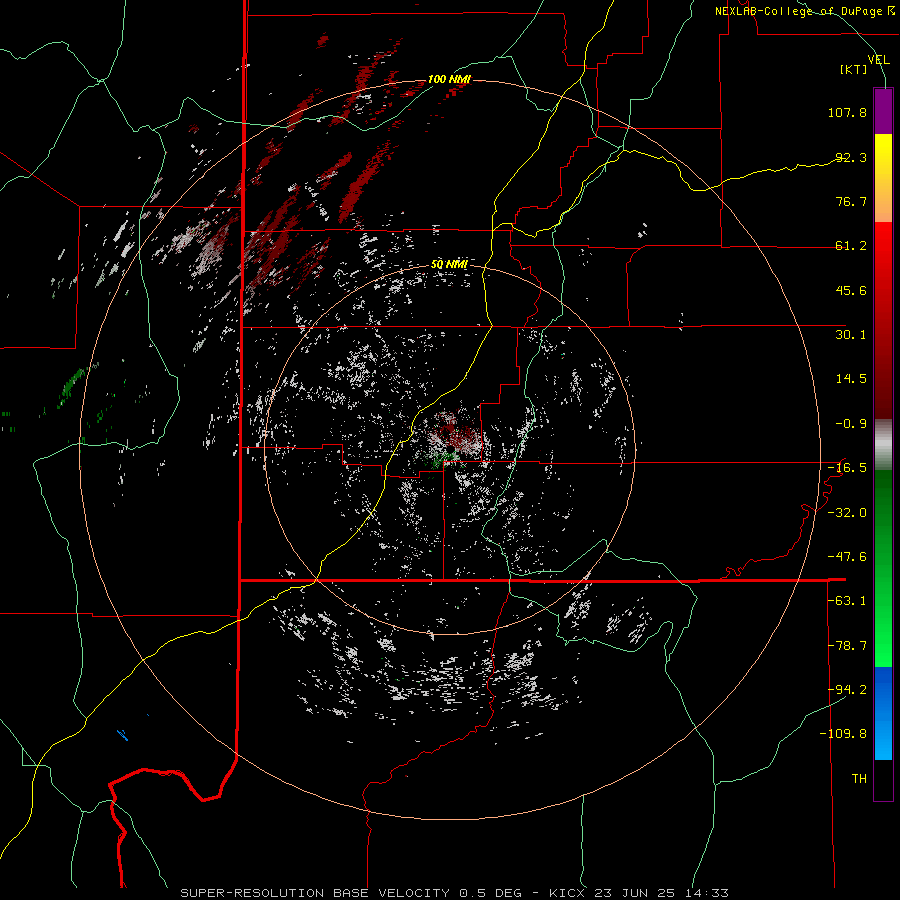900x900 pixels.
Task: Click the gray near-zero color bar segment
Action: click(883, 445)
